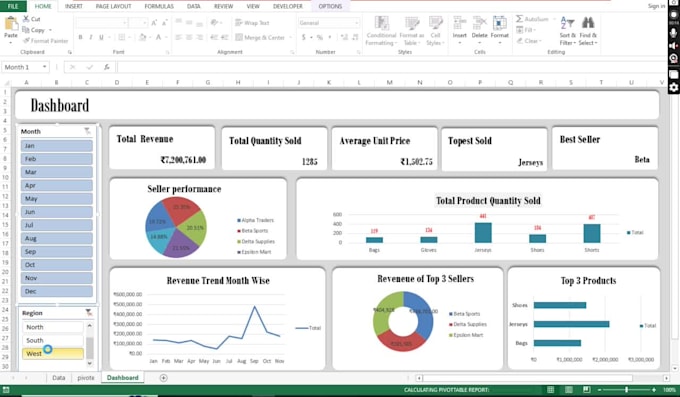Open the font name dropdown

[125, 23]
